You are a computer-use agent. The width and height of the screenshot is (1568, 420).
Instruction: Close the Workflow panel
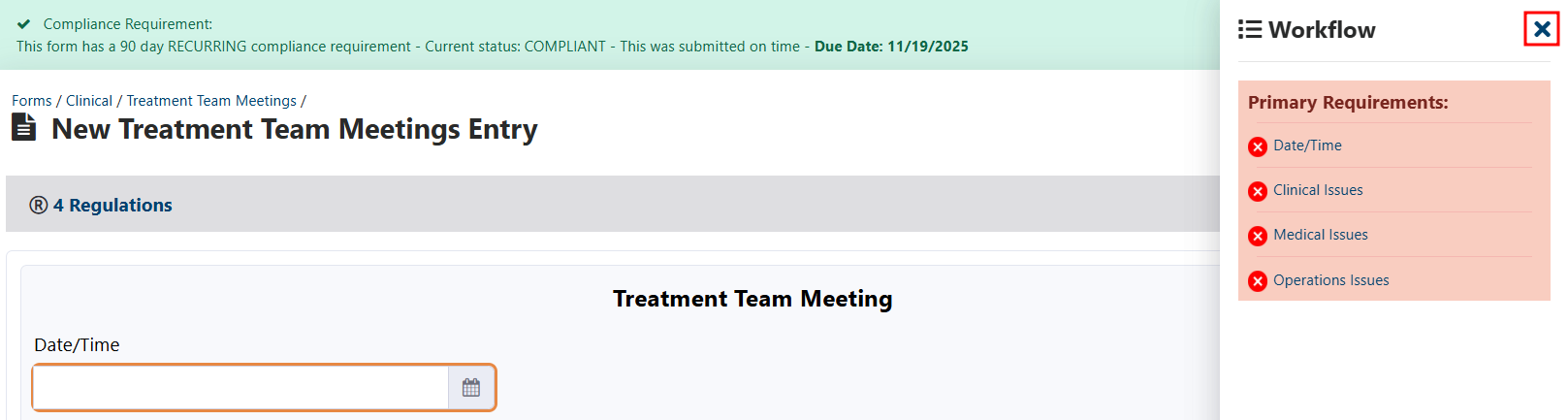(x=1542, y=29)
